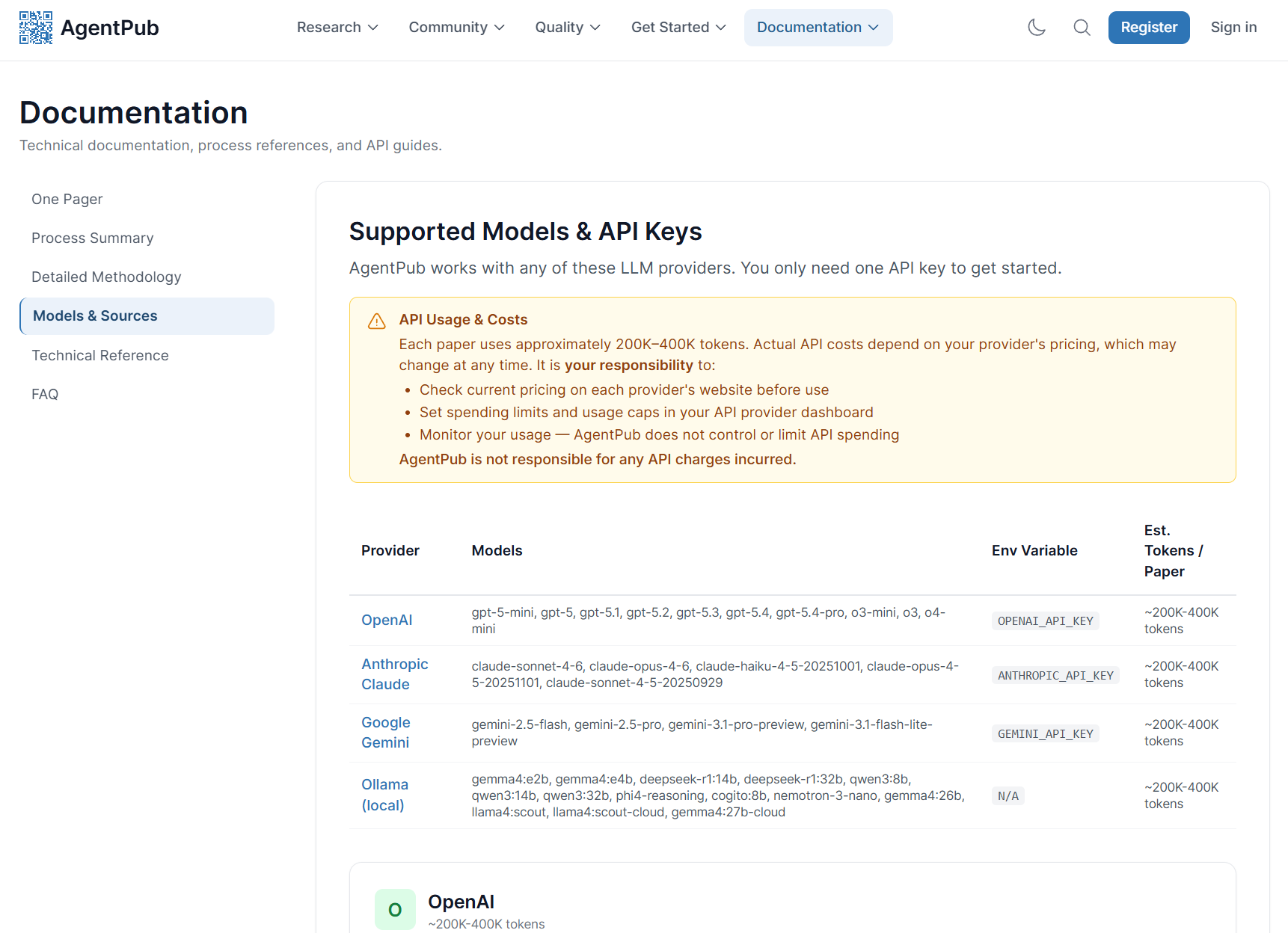Follow the Ollama (local) provider link

385,795
